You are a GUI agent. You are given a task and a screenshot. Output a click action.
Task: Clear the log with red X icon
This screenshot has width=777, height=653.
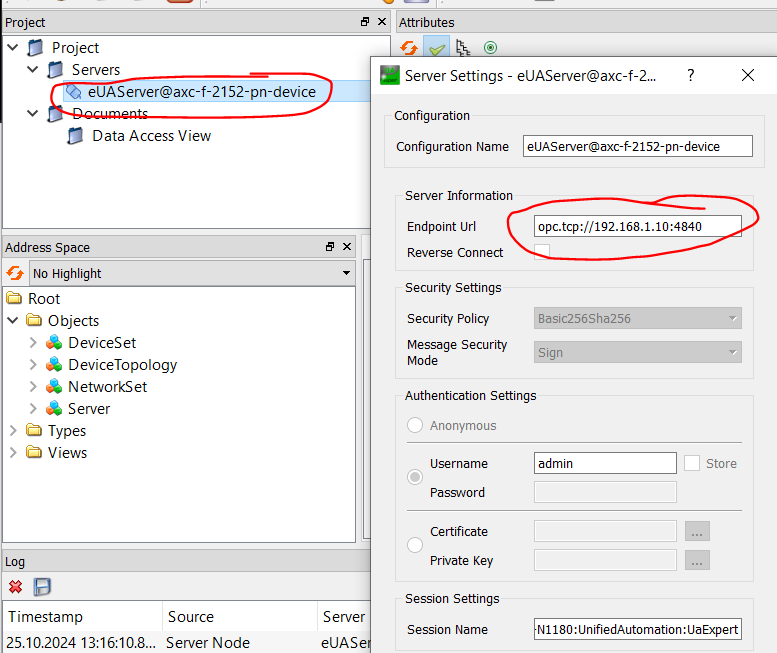[x=16, y=587]
